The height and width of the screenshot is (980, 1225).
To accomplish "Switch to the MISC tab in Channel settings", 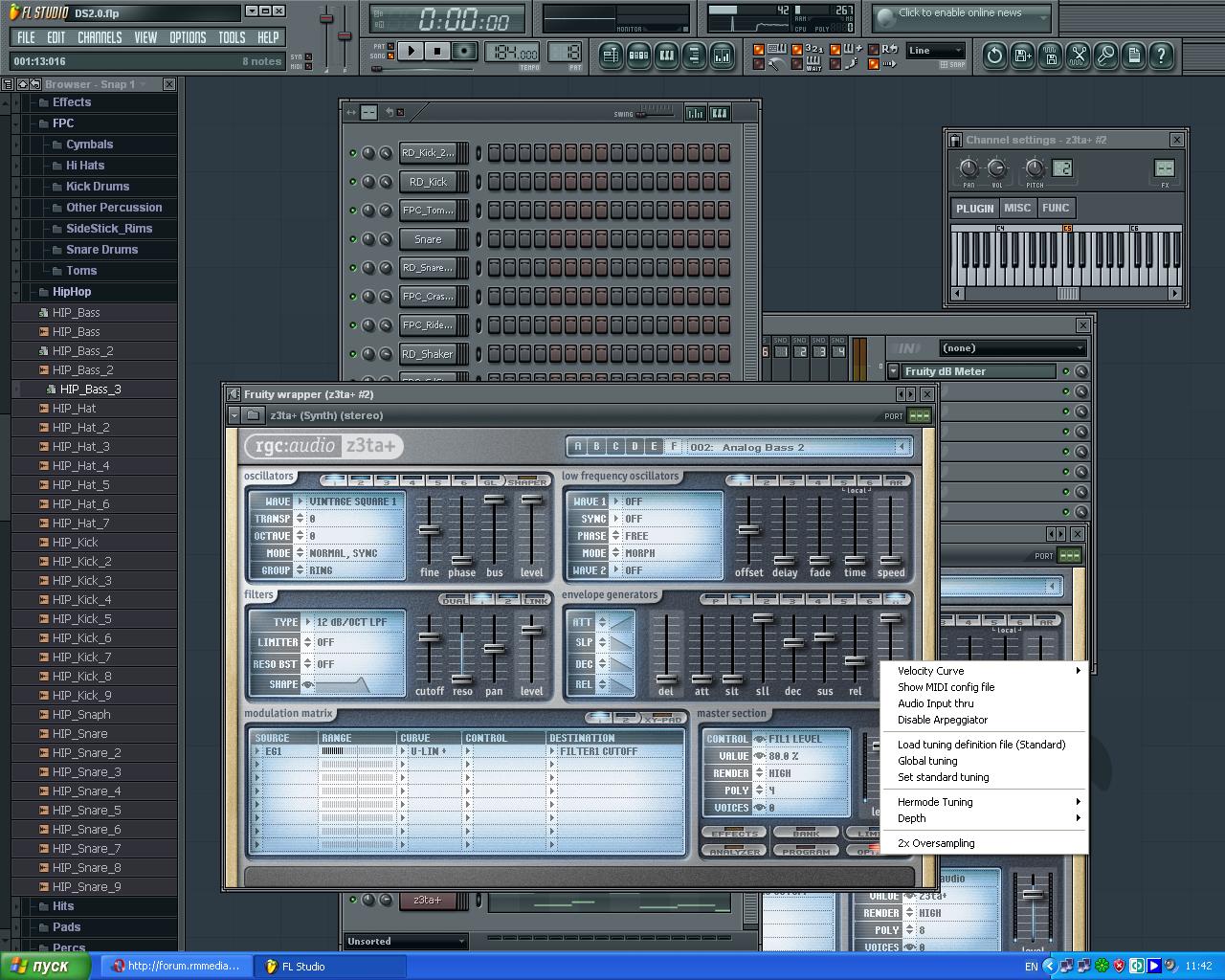I will (1017, 208).
